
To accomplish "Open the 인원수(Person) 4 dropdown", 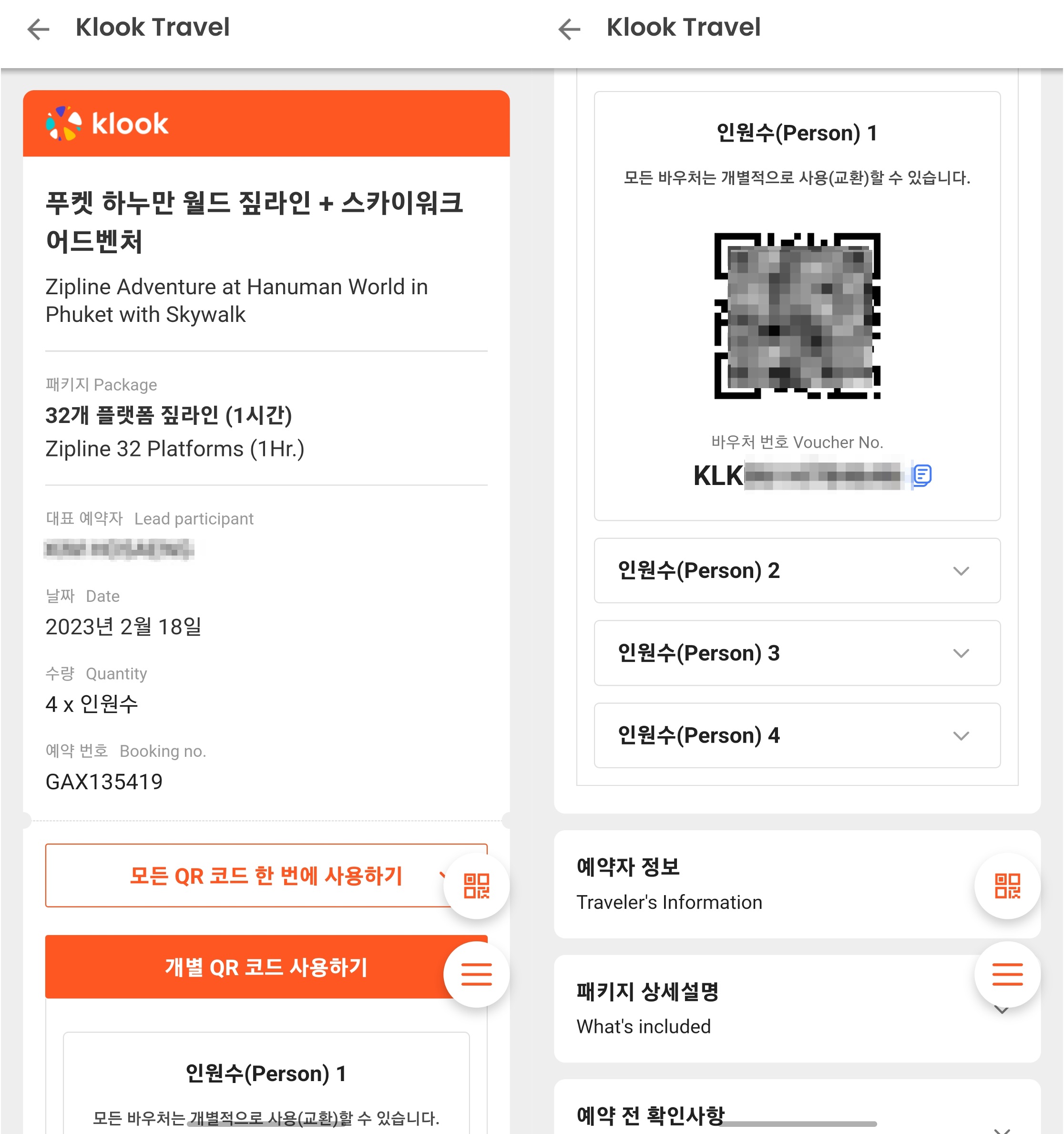I will click(x=962, y=736).
